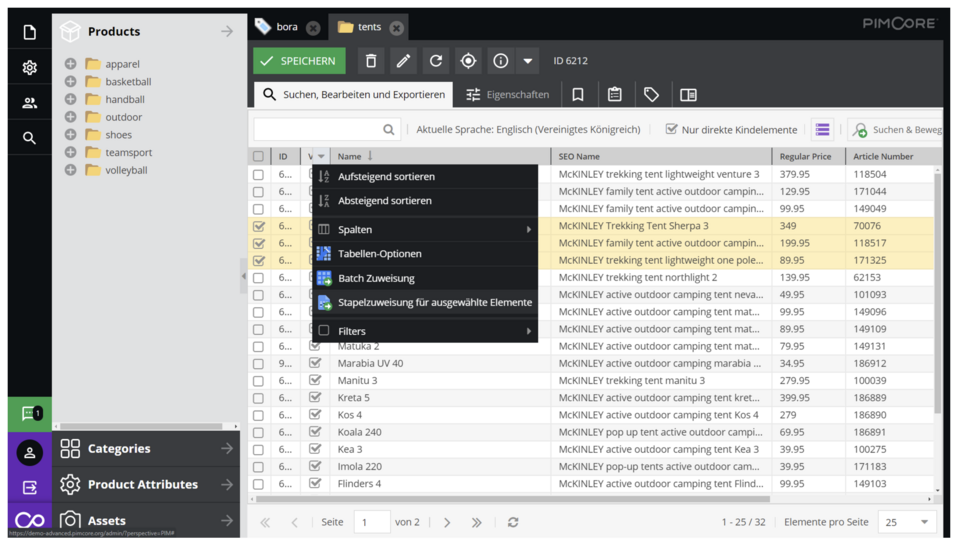
Task: Close the tents tab
Action: 397,28
